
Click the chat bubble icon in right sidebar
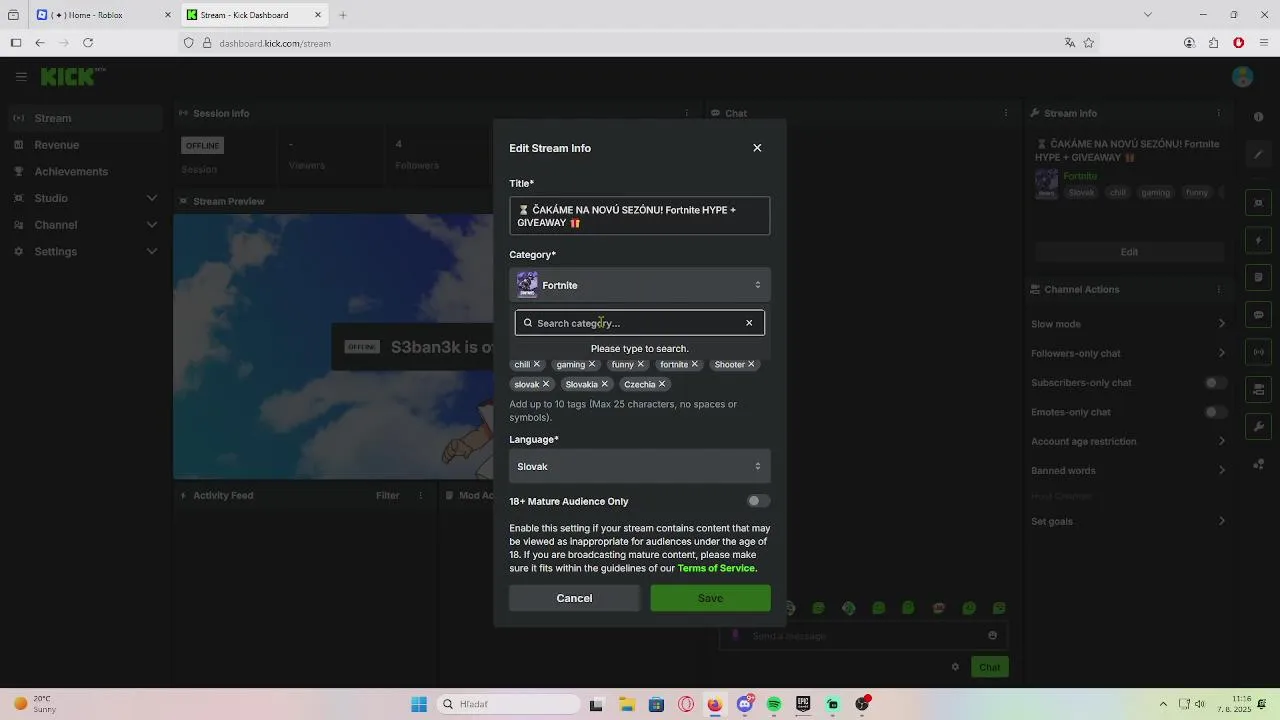click(1259, 315)
